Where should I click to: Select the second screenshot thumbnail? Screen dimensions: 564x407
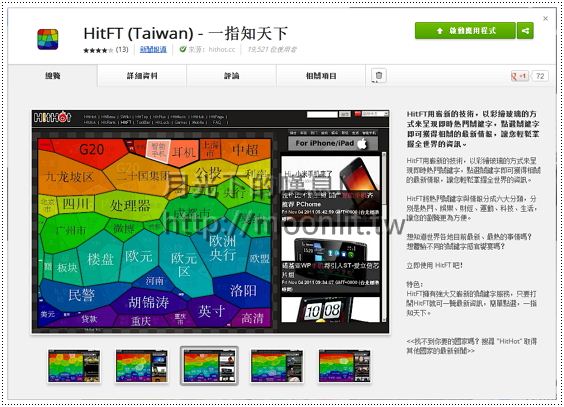[x=142, y=366]
